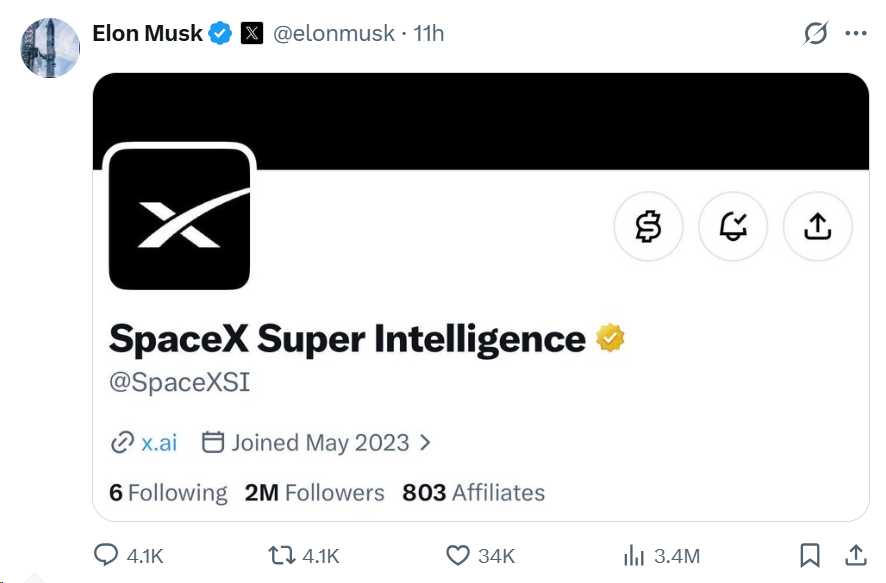Screen dimensions: 886x583
Task: Click the SpaceX logo profile picture
Action: (179, 219)
